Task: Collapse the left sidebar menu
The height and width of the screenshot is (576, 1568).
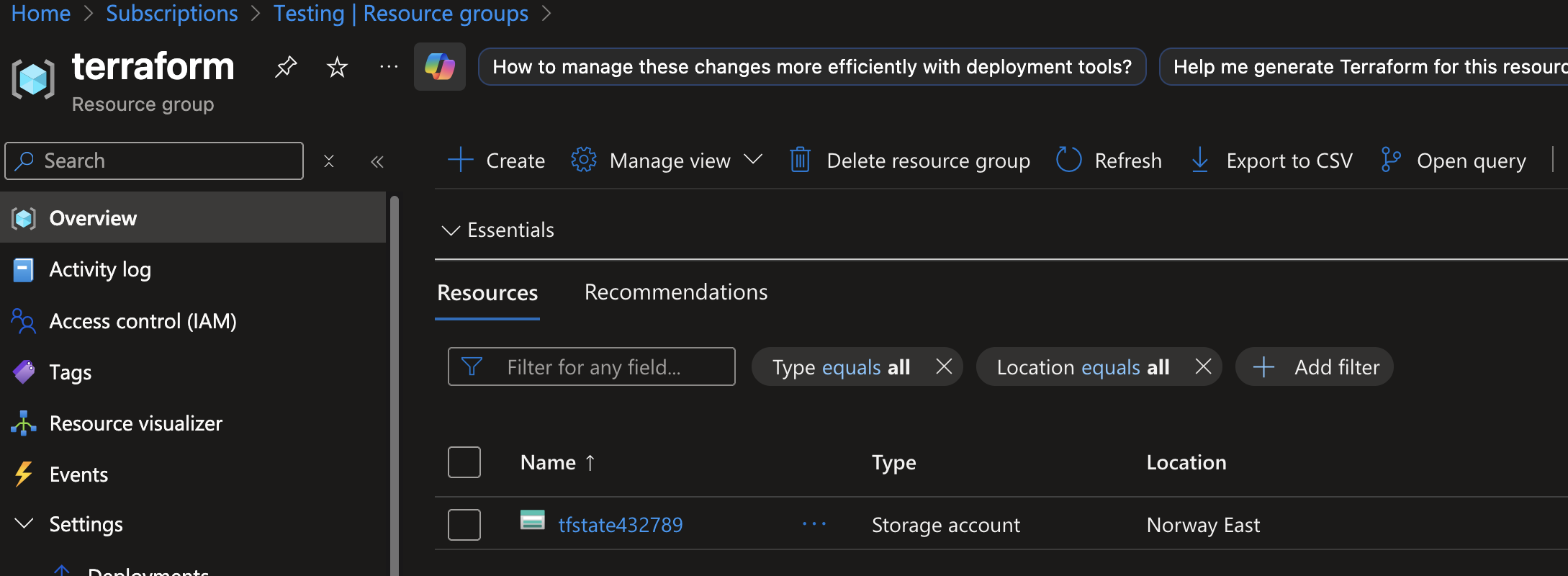Action: [x=377, y=161]
